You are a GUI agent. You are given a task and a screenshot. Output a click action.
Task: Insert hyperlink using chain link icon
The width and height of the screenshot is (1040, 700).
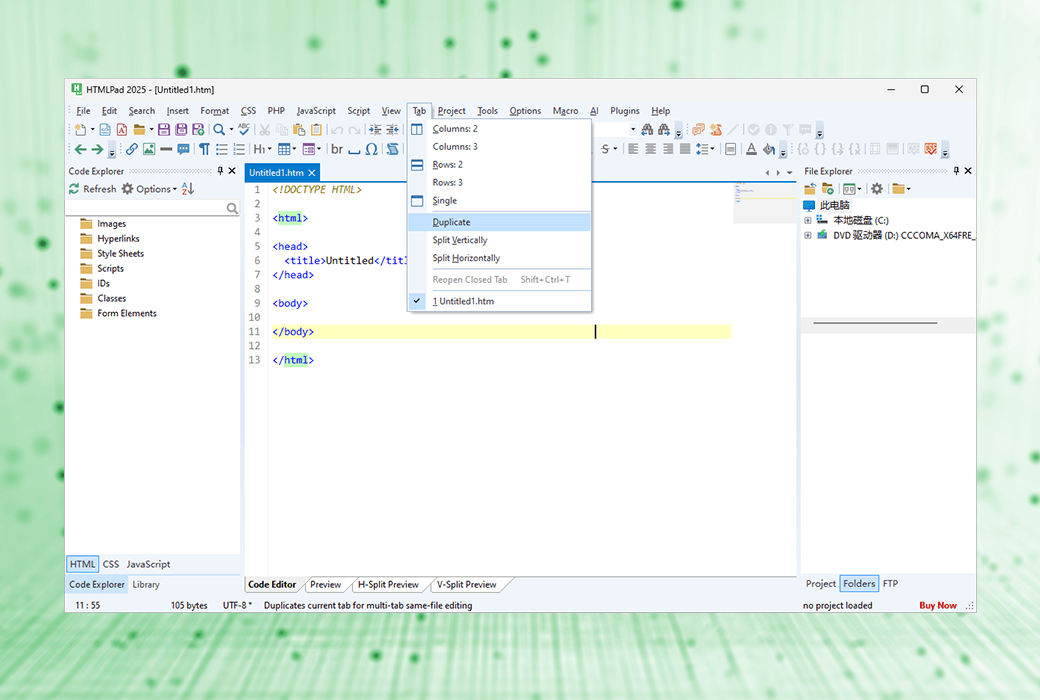coord(132,149)
